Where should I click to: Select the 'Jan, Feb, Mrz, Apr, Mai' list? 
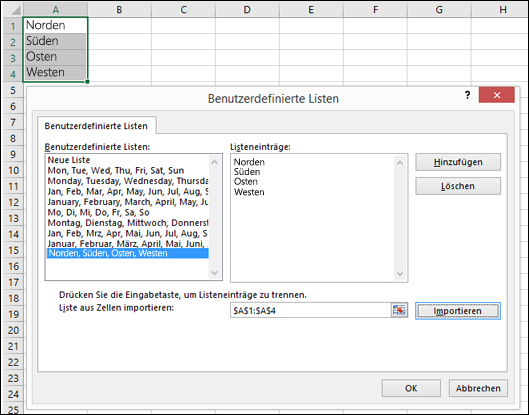click(x=128, y=233)
